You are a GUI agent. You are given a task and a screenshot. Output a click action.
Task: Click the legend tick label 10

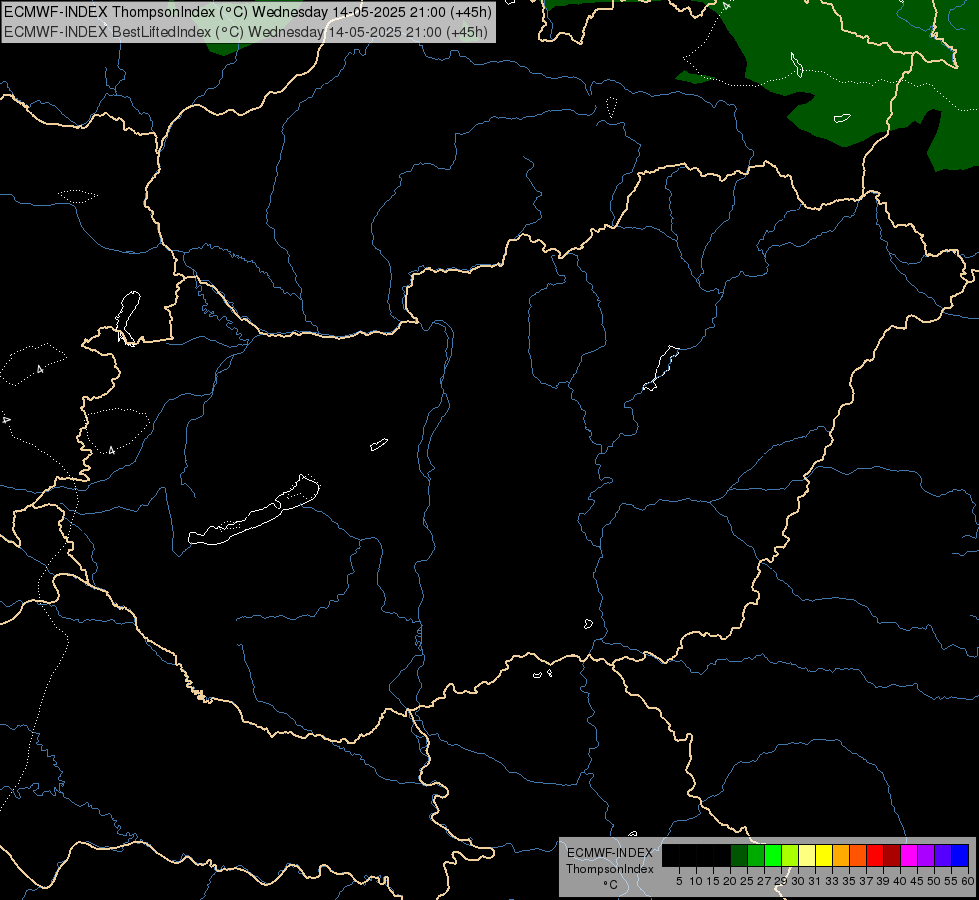[696, 881]
